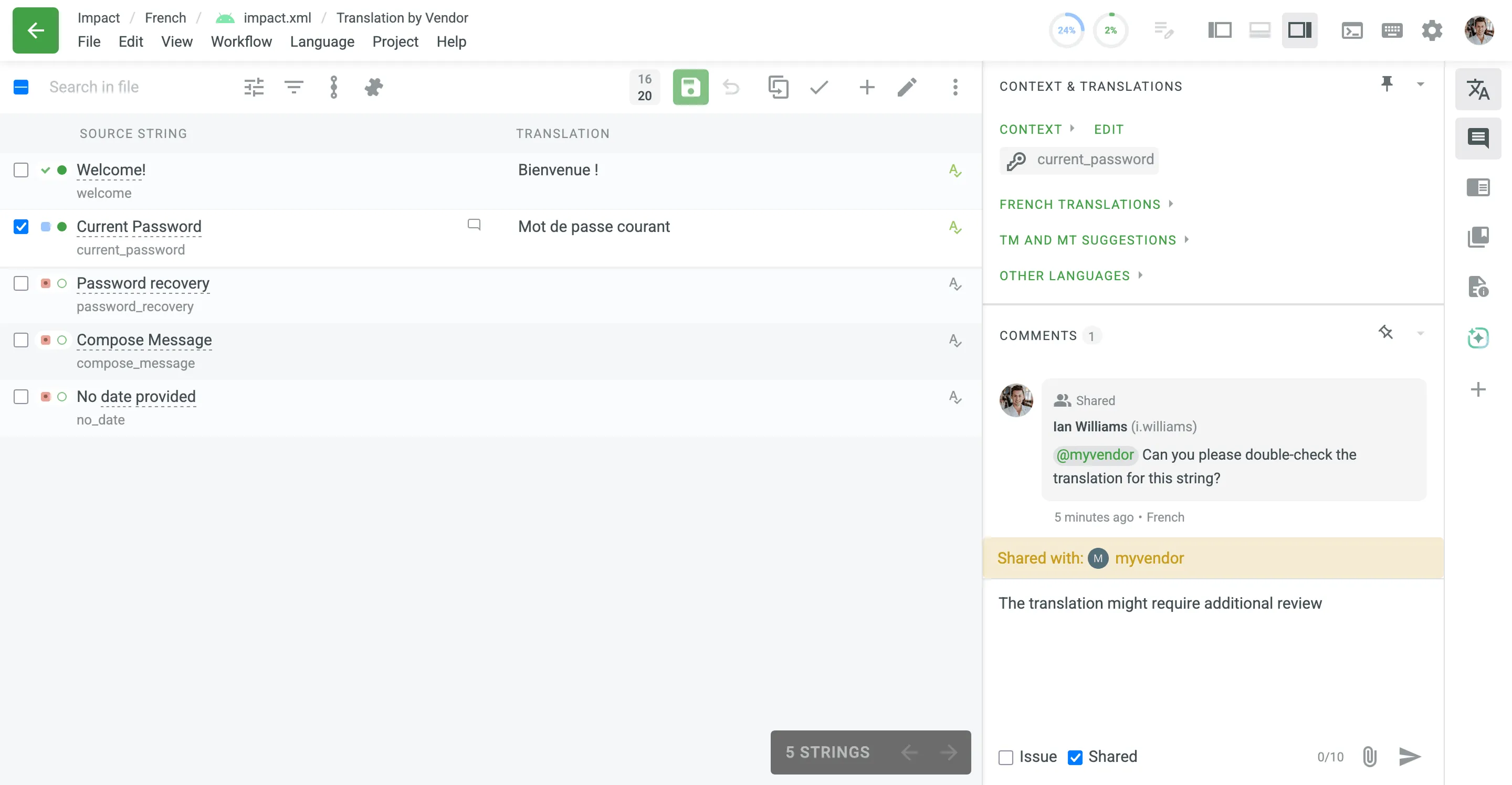Select the Password recovery string checkbox
This screenshot has height=785, width=1512.
(x=21, y=283)
